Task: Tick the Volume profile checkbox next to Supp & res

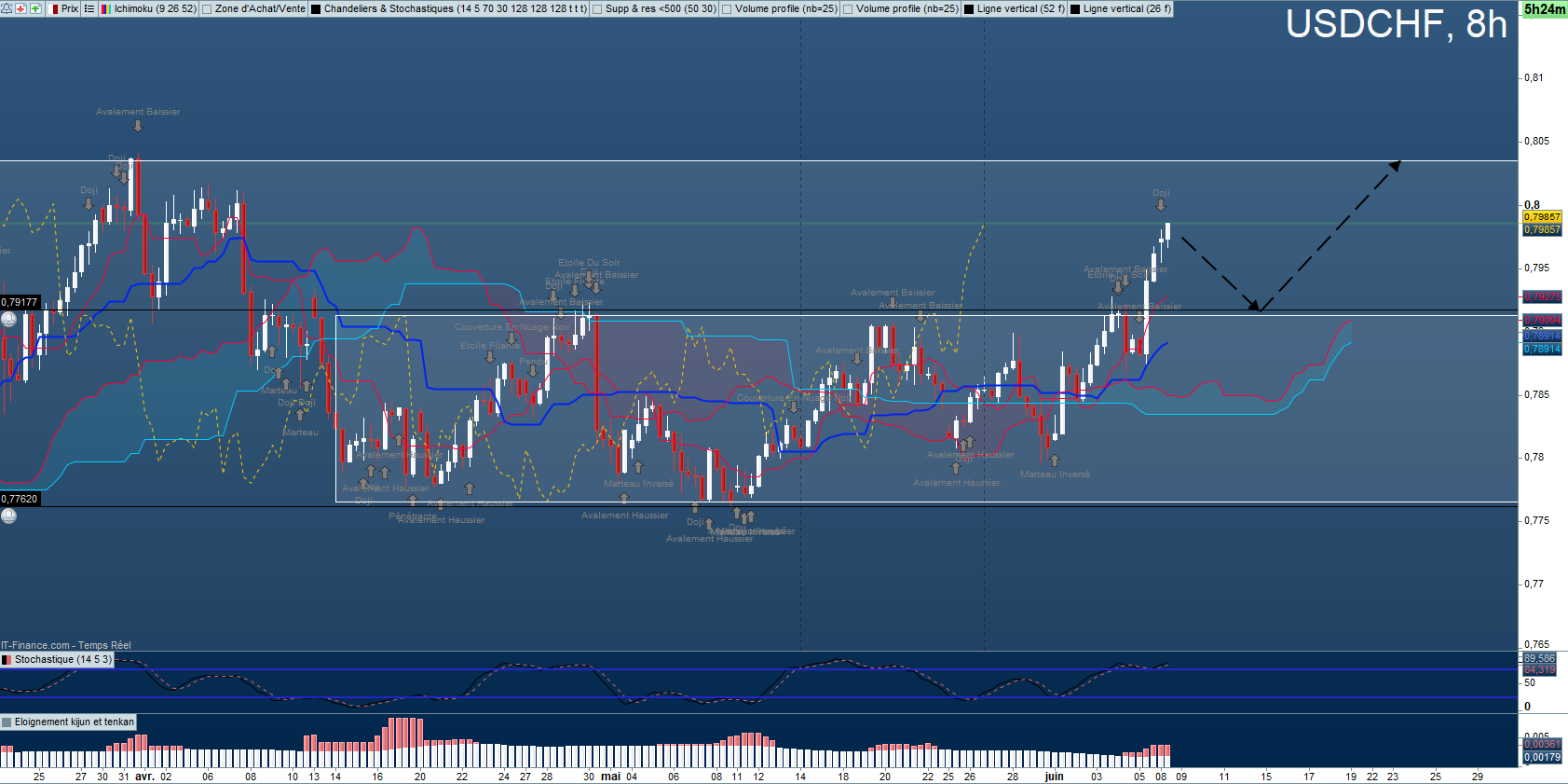Action: 727,9
